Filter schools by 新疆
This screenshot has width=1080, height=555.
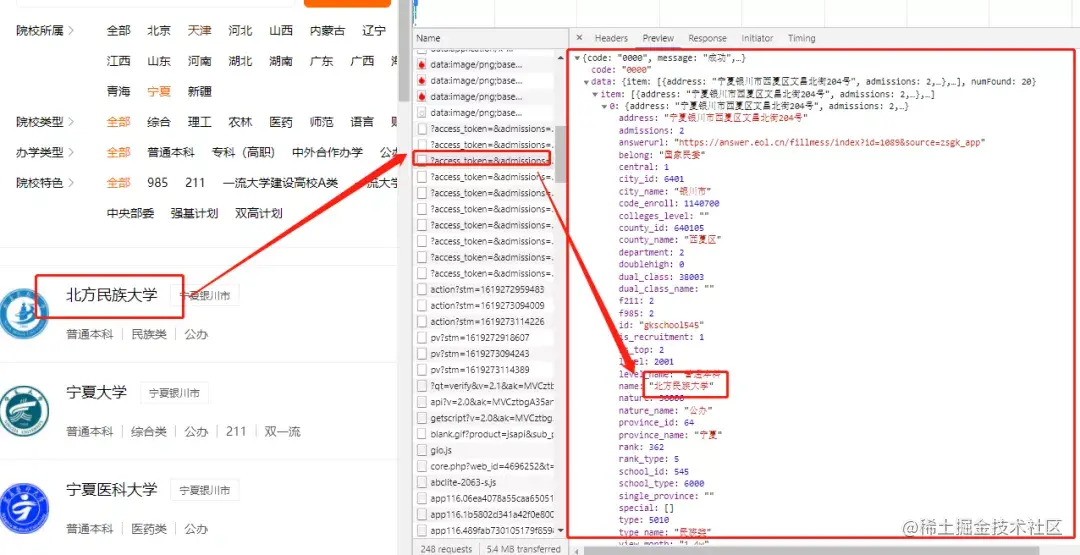coord(199,92)
